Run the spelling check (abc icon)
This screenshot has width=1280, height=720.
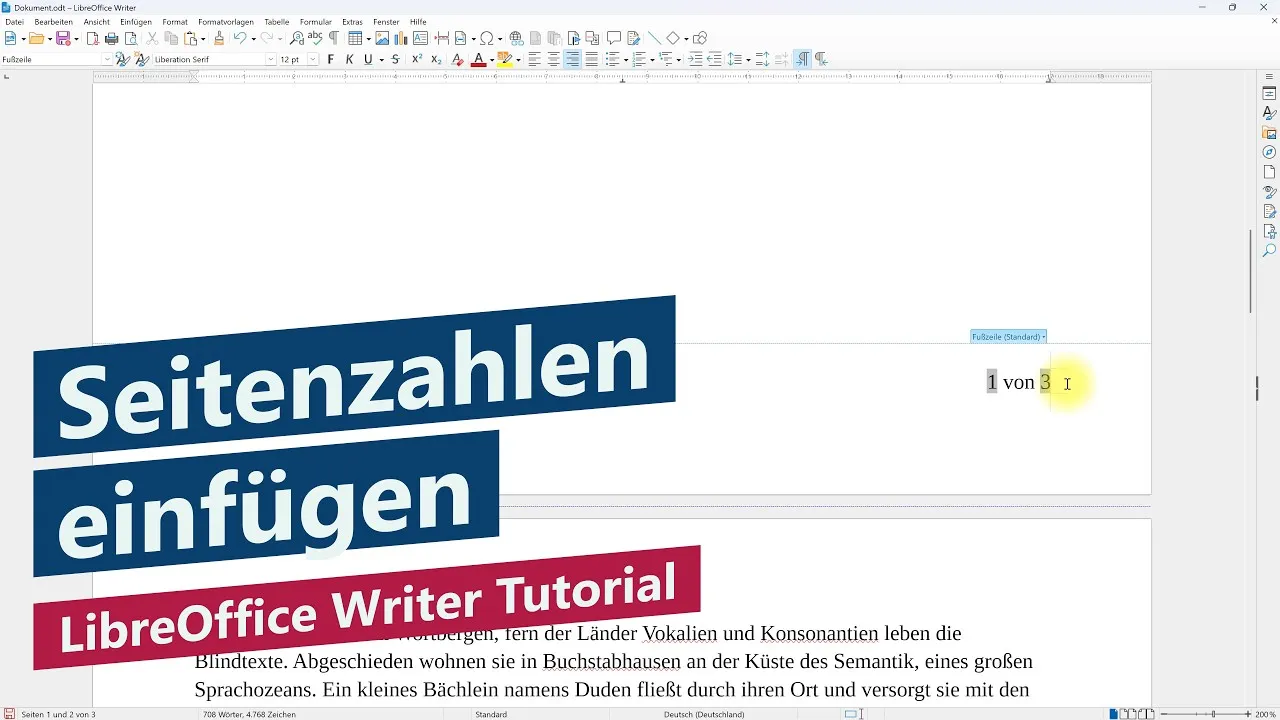click(x=315, y=39)
